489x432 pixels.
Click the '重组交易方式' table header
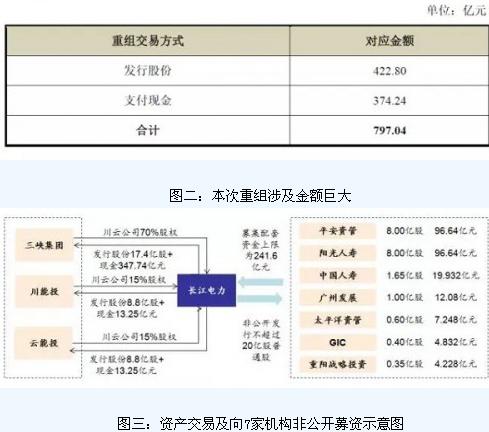pyautogui.click(x=148, y=41)
